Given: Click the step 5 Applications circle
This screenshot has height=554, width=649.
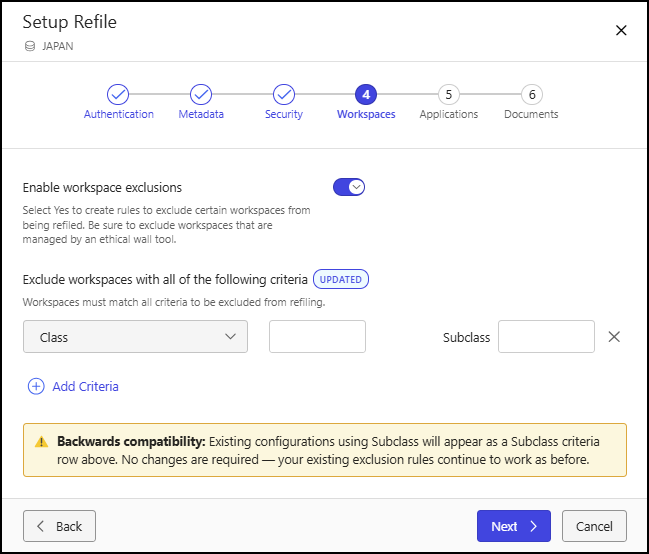Looking at the screenshot, I should [x=449, y=94].
